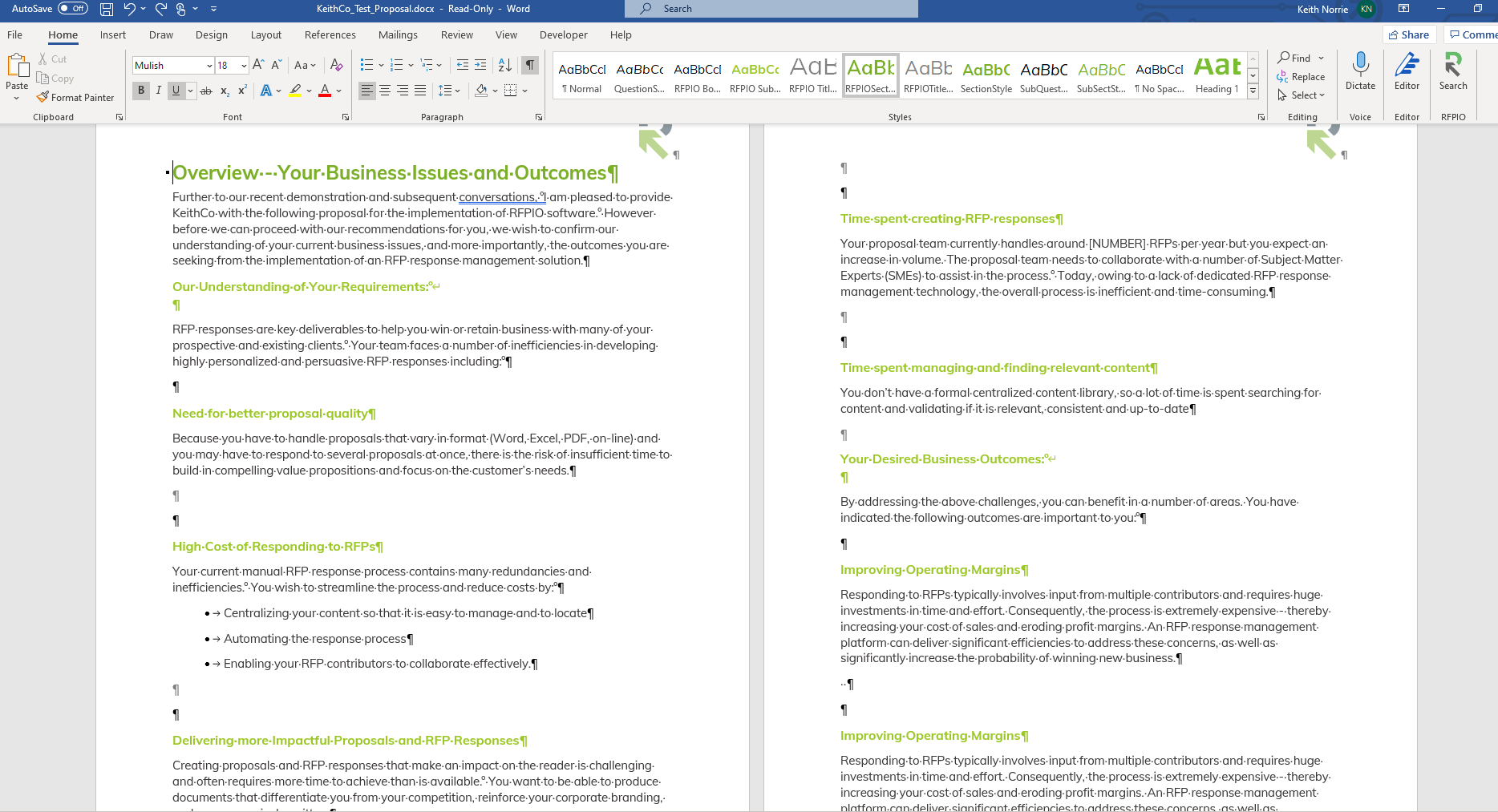Toggle Strikethrough formatting
The height and width of the screenshot is (812, 1498).
[x=206, y=91]
